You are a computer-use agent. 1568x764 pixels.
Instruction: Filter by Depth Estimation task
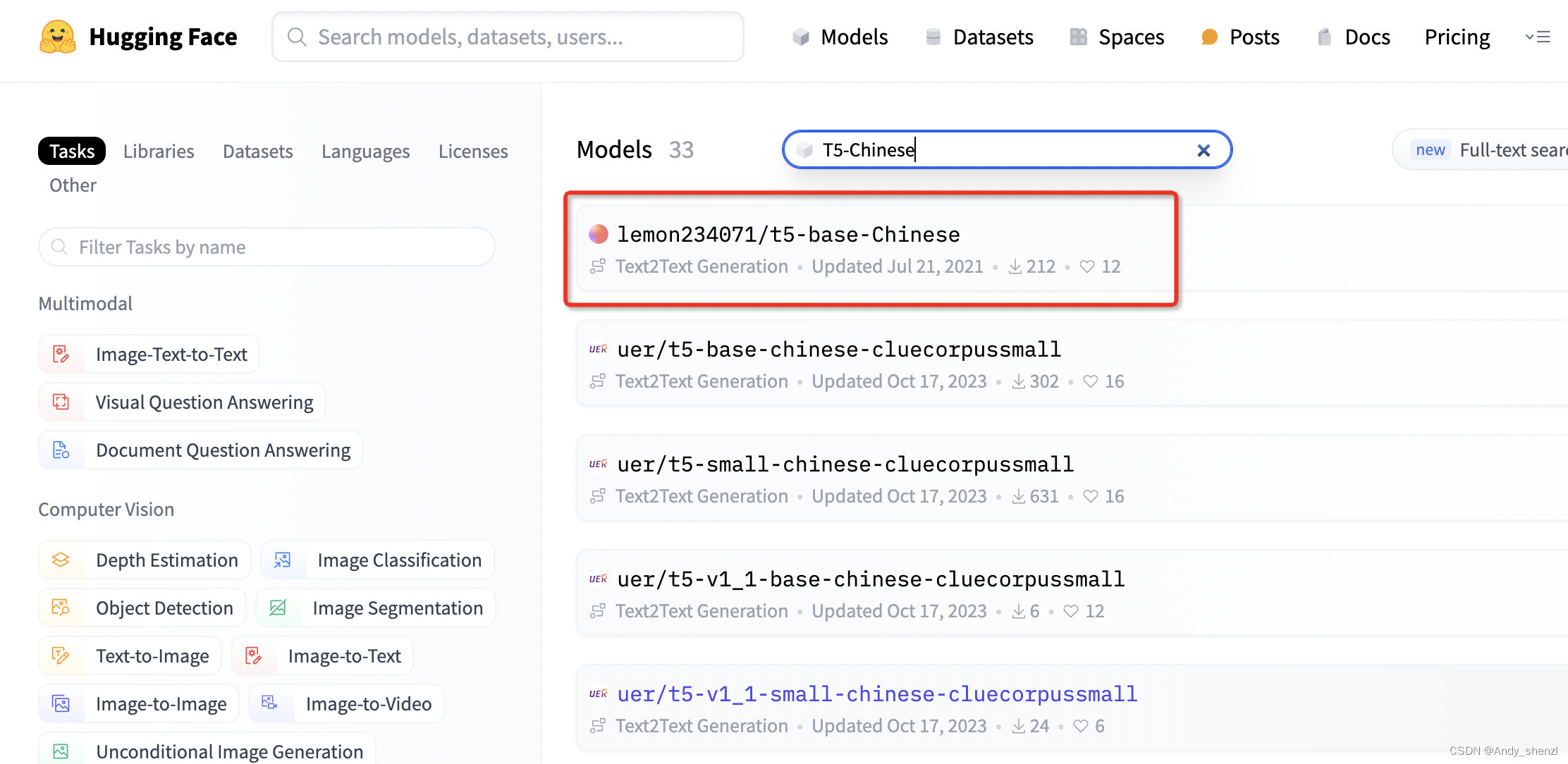pos(145,560)
